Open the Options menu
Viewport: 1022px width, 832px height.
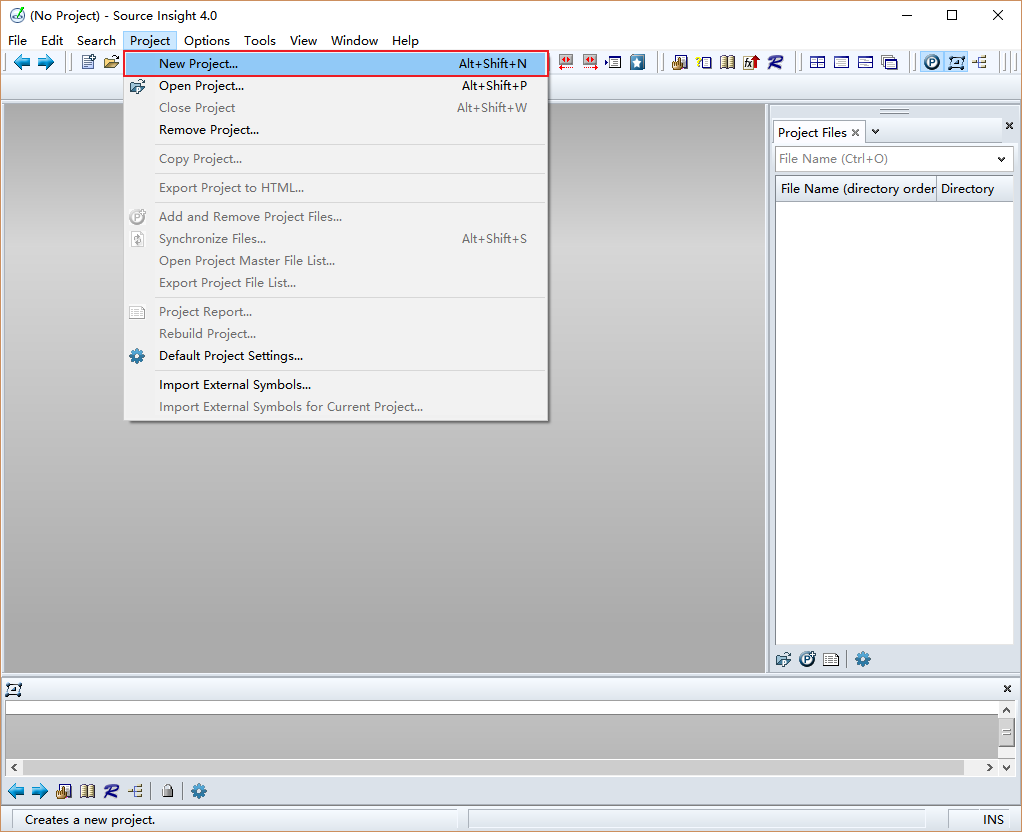pos(207,40)
